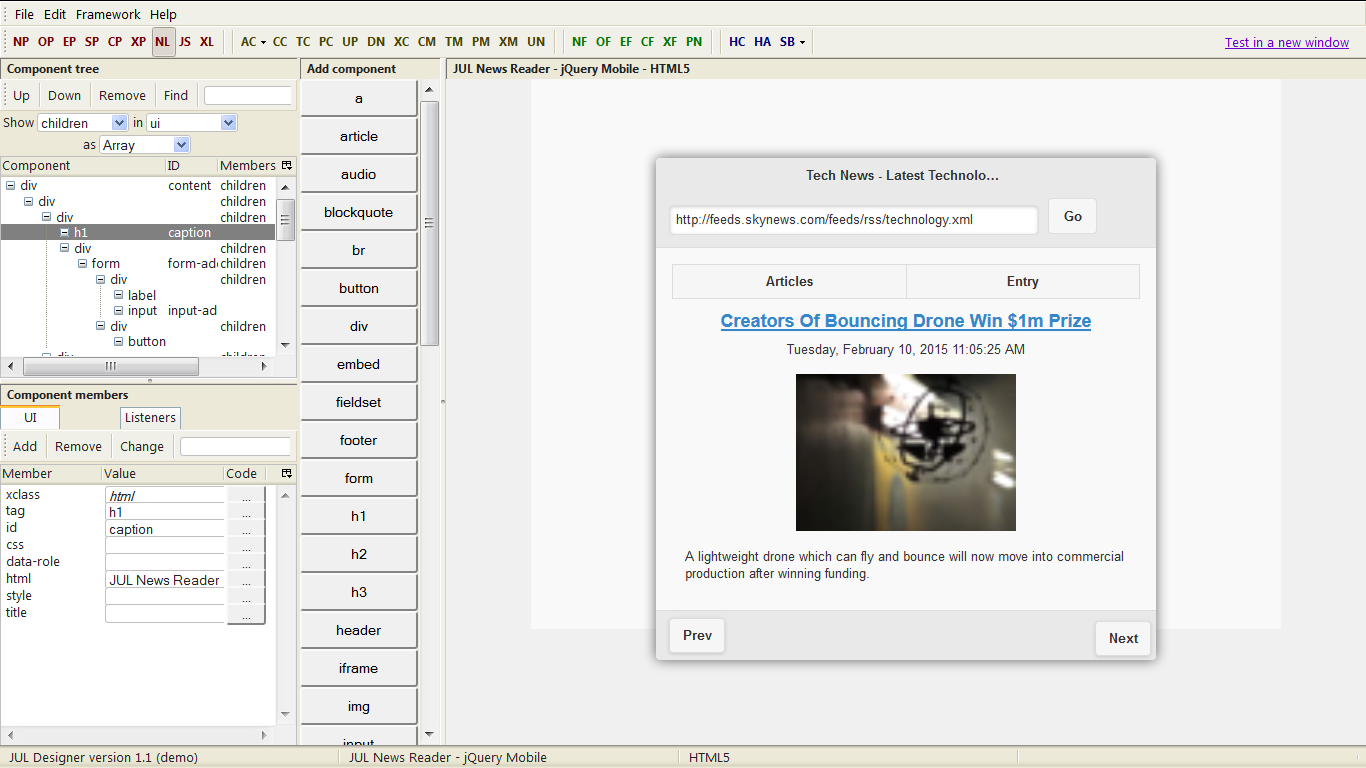Click the NF toolbar icon
The height and width of the screenshot is (768, 1366).
coord(579,41)
